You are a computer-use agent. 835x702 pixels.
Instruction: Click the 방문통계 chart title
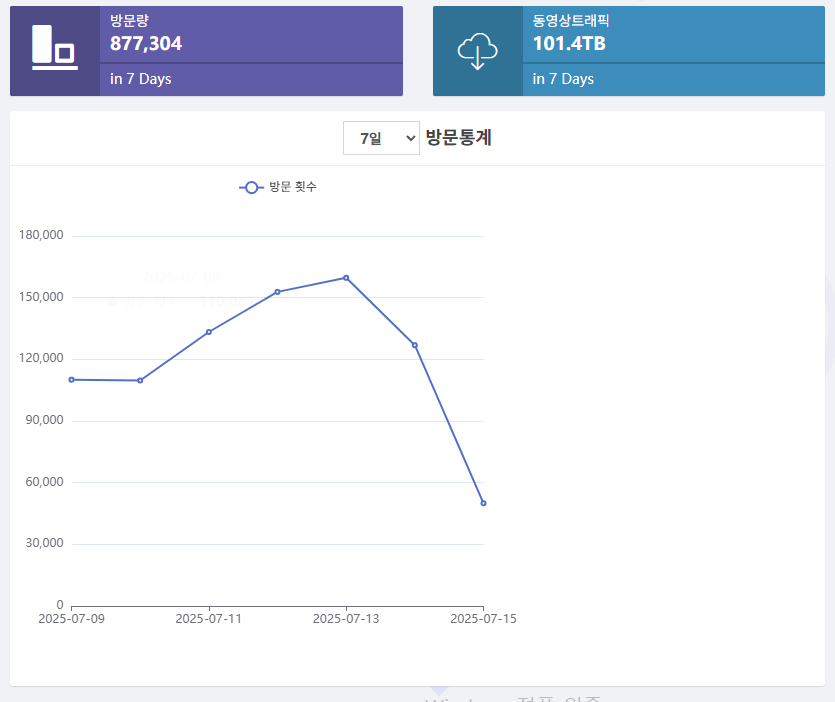tap(458, 138)
